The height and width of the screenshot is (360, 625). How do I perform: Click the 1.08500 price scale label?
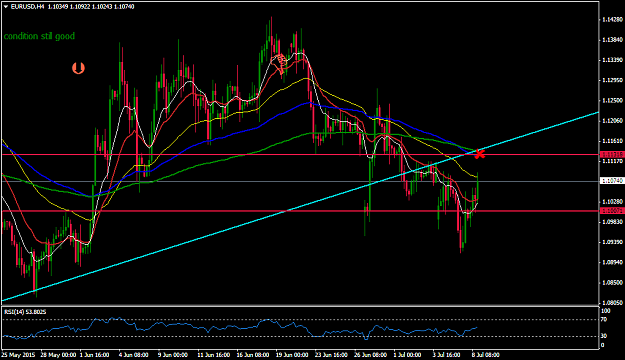click(613, 283)
